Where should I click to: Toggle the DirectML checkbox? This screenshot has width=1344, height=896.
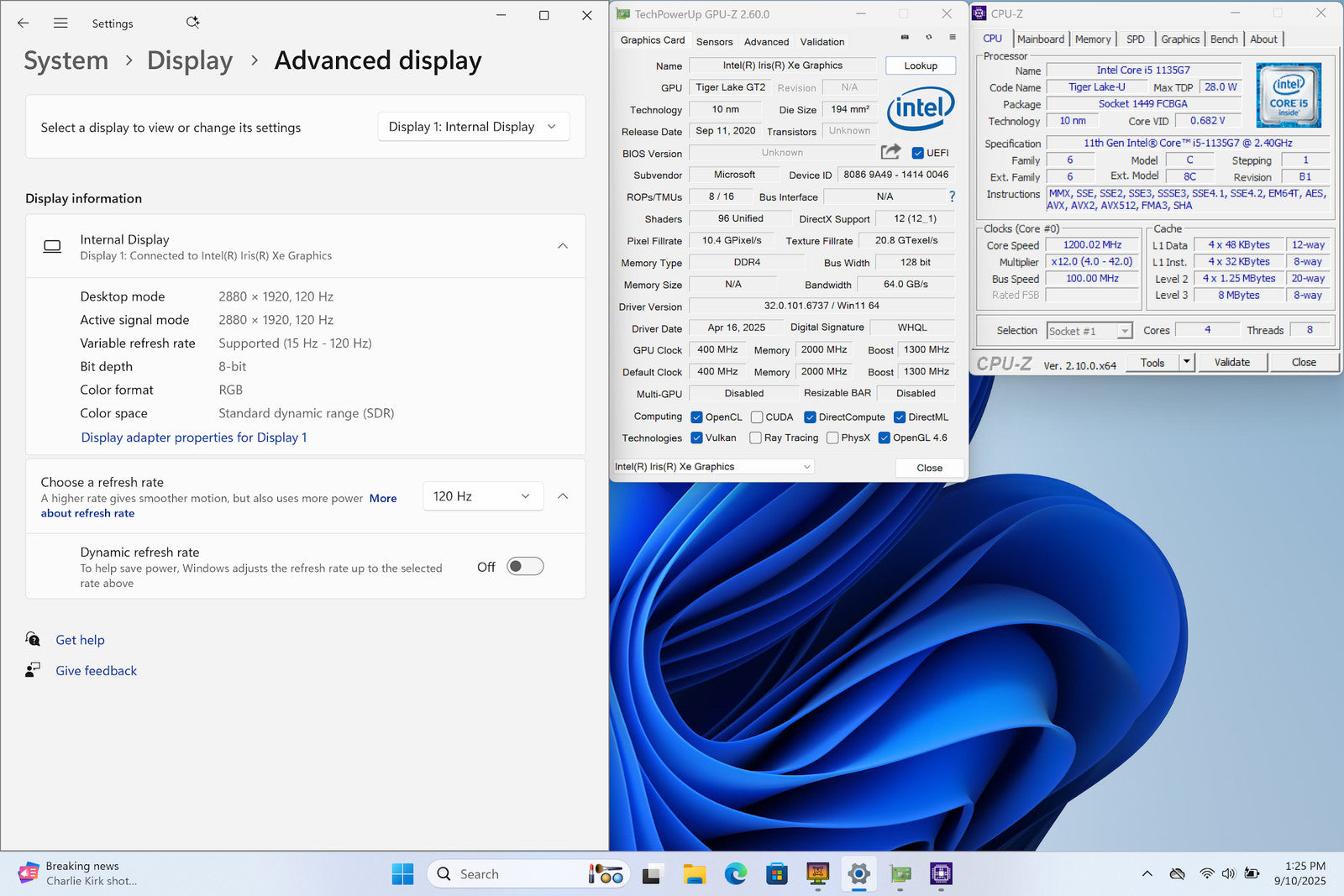(900, 417)
